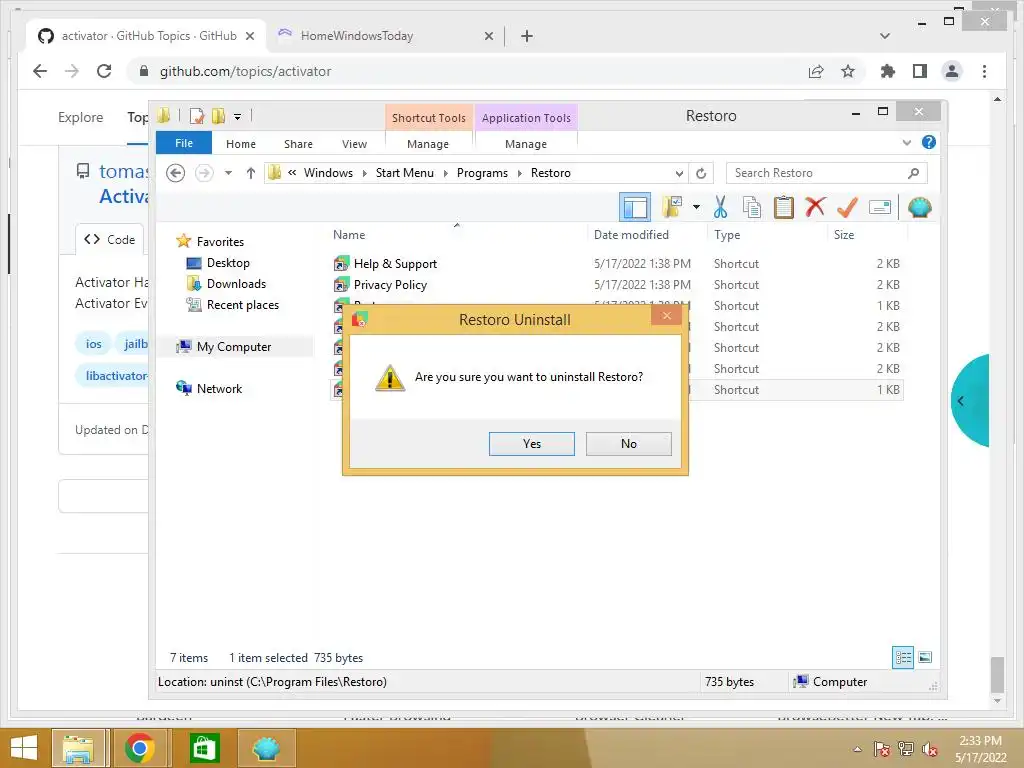
Task: Click the Rename icon in toolbar
Action: (x=880, y=207)
